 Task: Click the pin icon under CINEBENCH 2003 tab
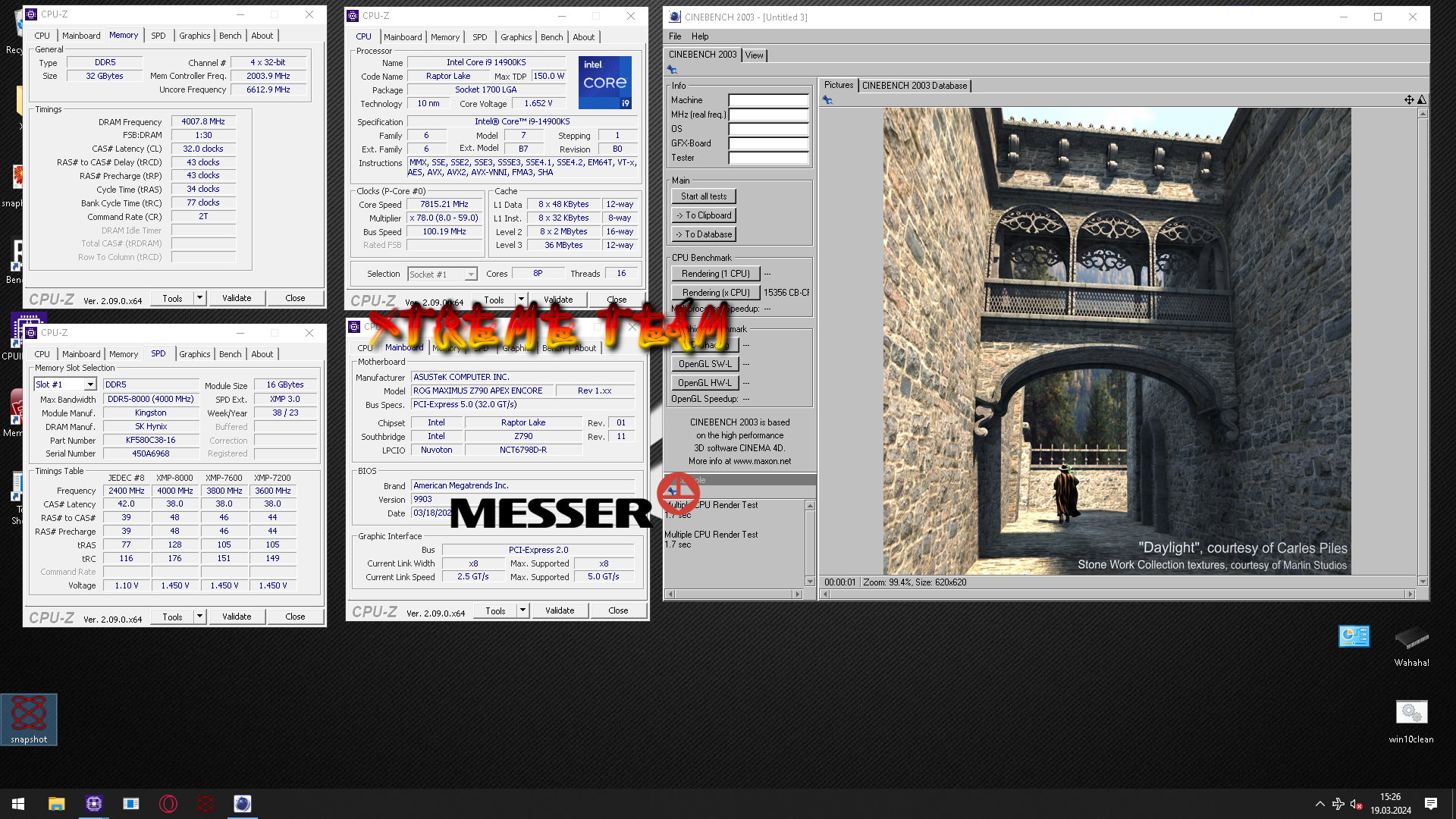click(x=672, y=70)
